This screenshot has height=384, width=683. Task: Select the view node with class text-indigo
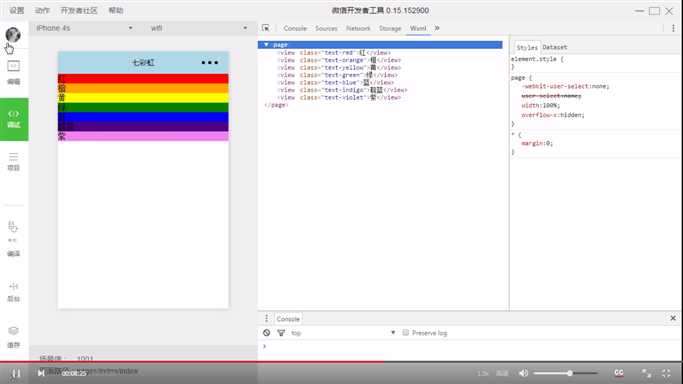pos(342,90)
